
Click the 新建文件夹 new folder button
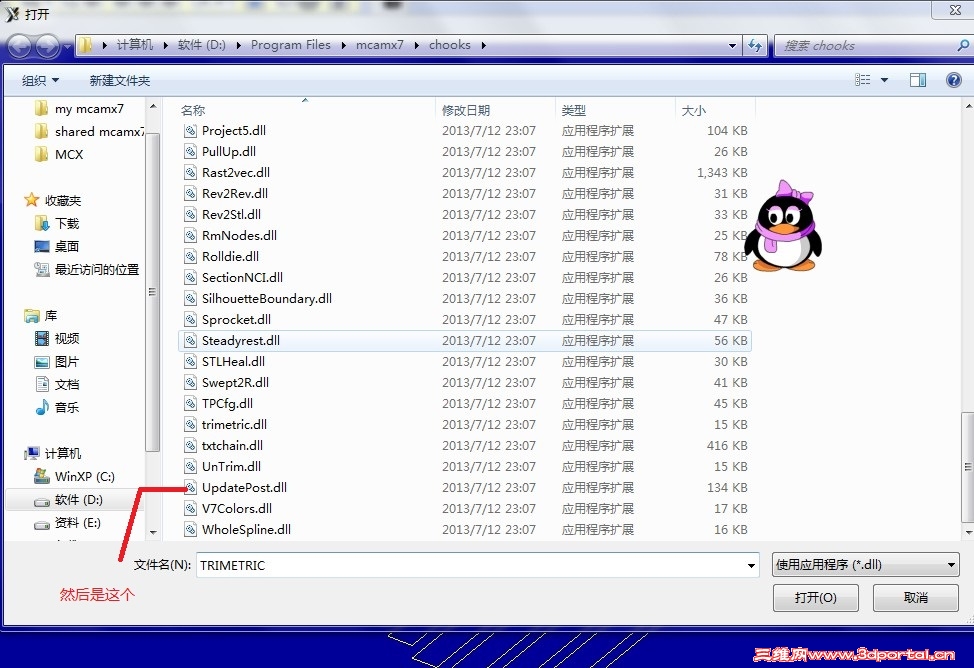click(x=120, y=80)
